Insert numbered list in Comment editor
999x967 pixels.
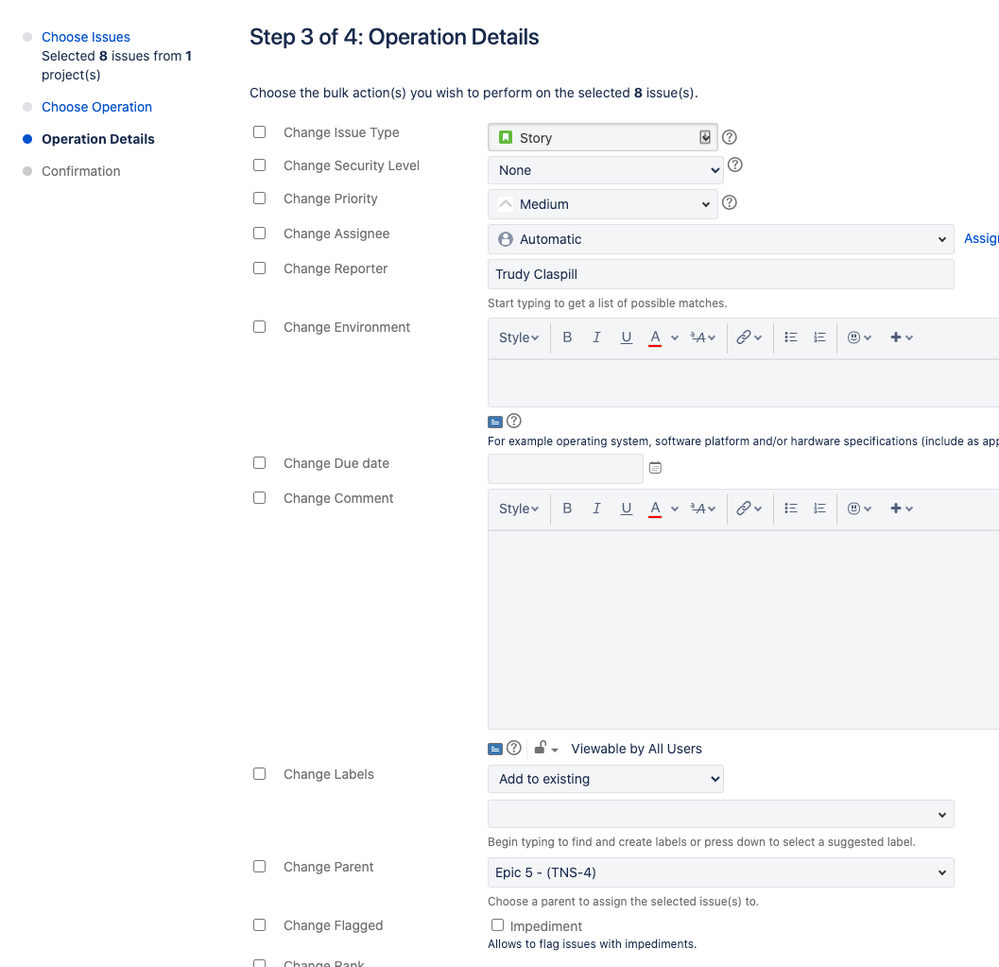click(819, 508)
